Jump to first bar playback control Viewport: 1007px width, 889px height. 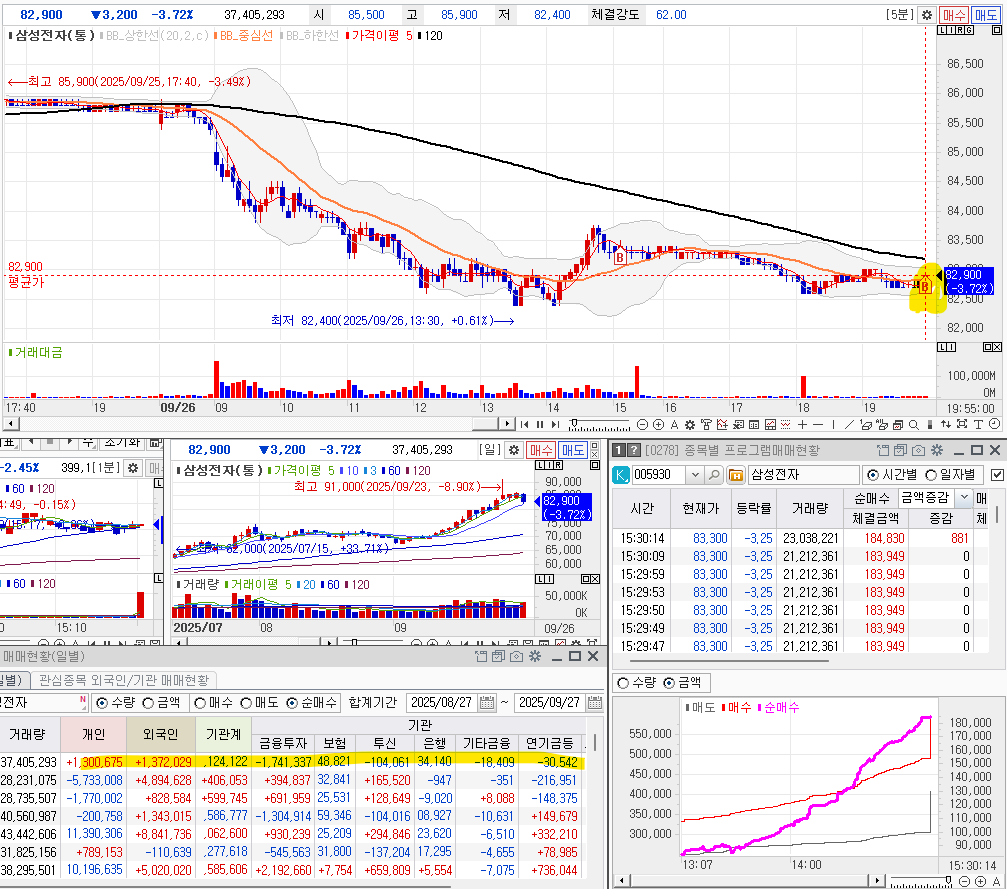(x=525, y=425)
